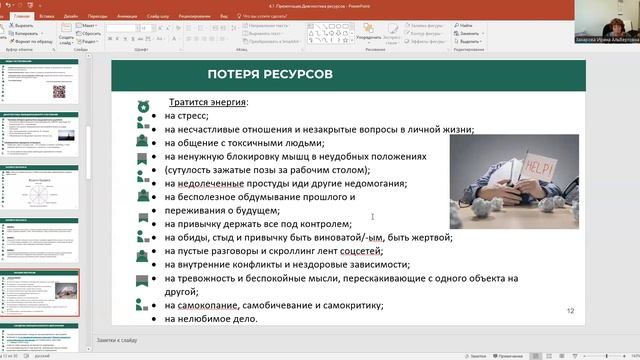The image size is (640, 360).
Task: Click the 'Что вы хотите сделать?' search box
Action: point(262,16)
